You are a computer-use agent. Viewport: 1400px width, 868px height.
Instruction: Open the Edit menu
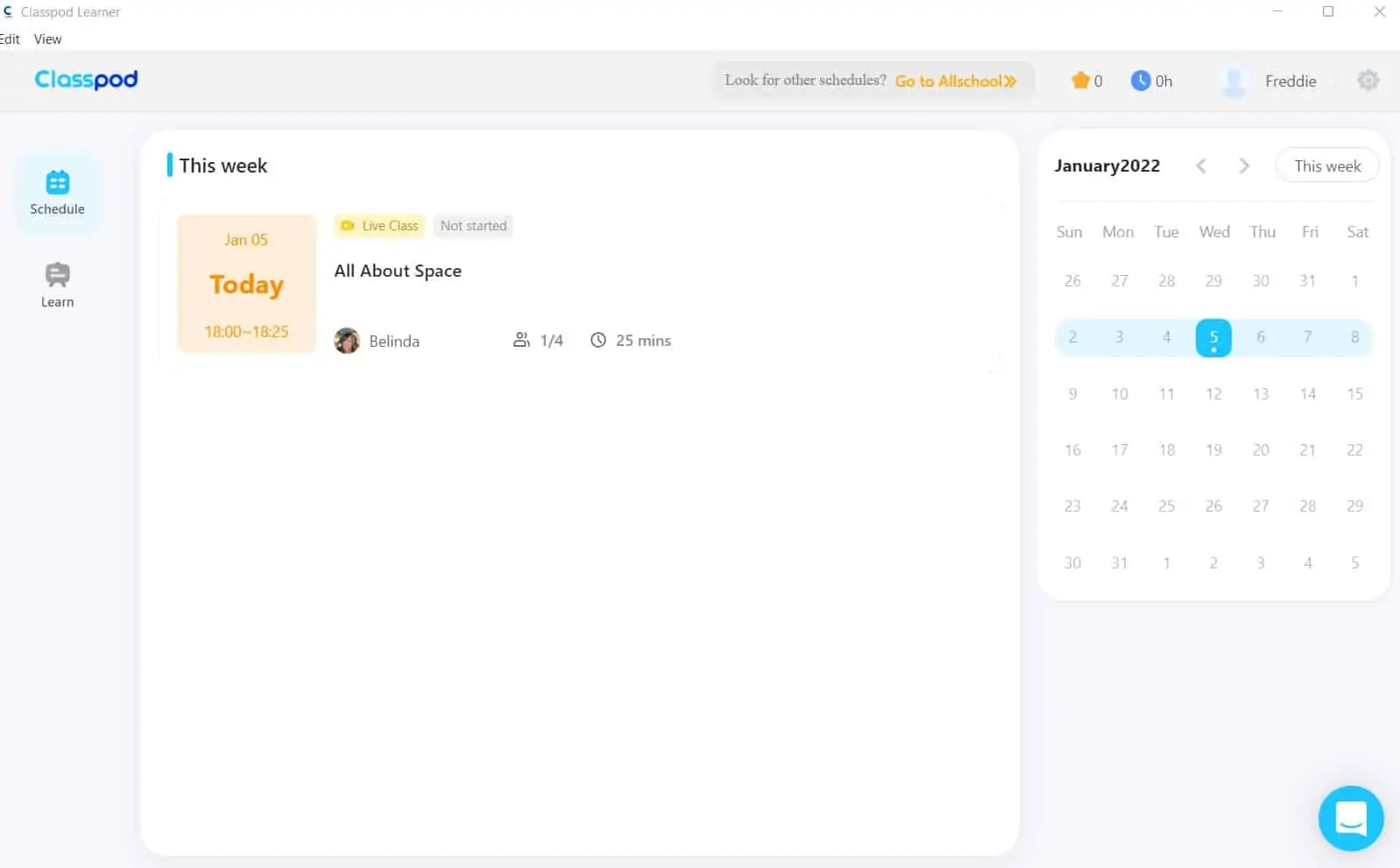pyautogui.click(x=10, y=39)
